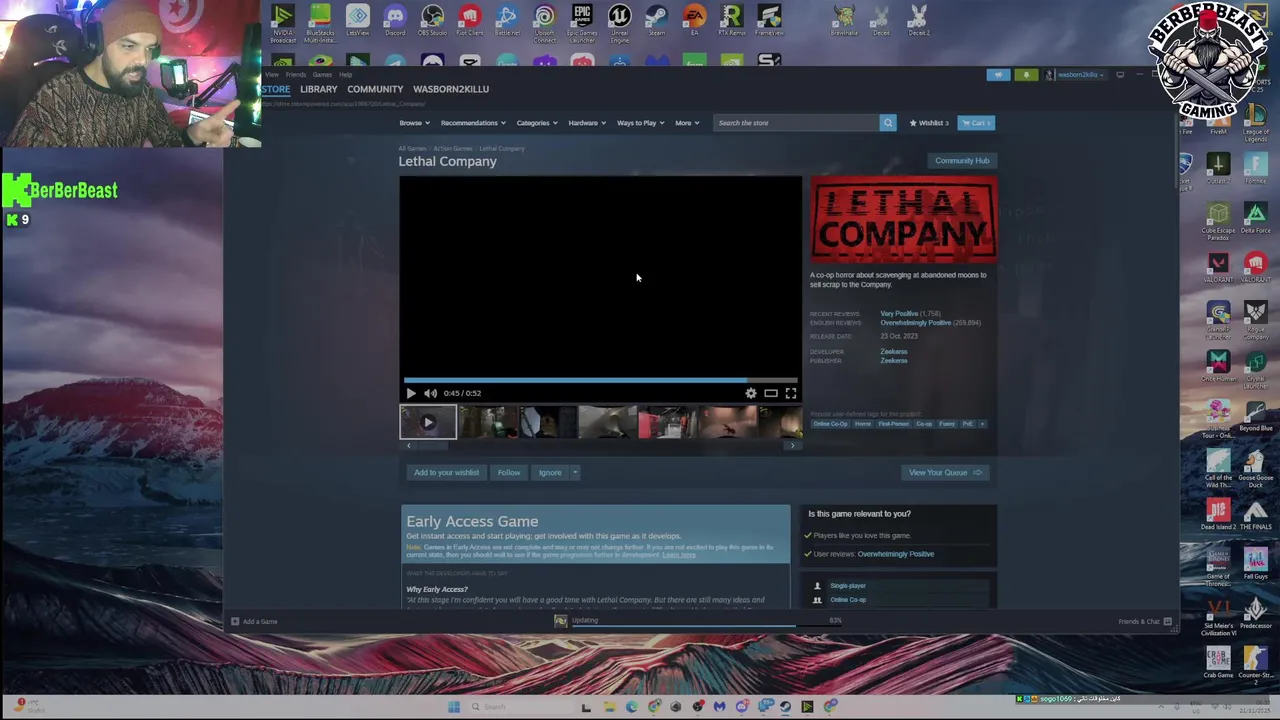Screen dimensions: 1280x720
Task: Open the NVIDIA Broadcast desktop icon
Action: (283, 22)
